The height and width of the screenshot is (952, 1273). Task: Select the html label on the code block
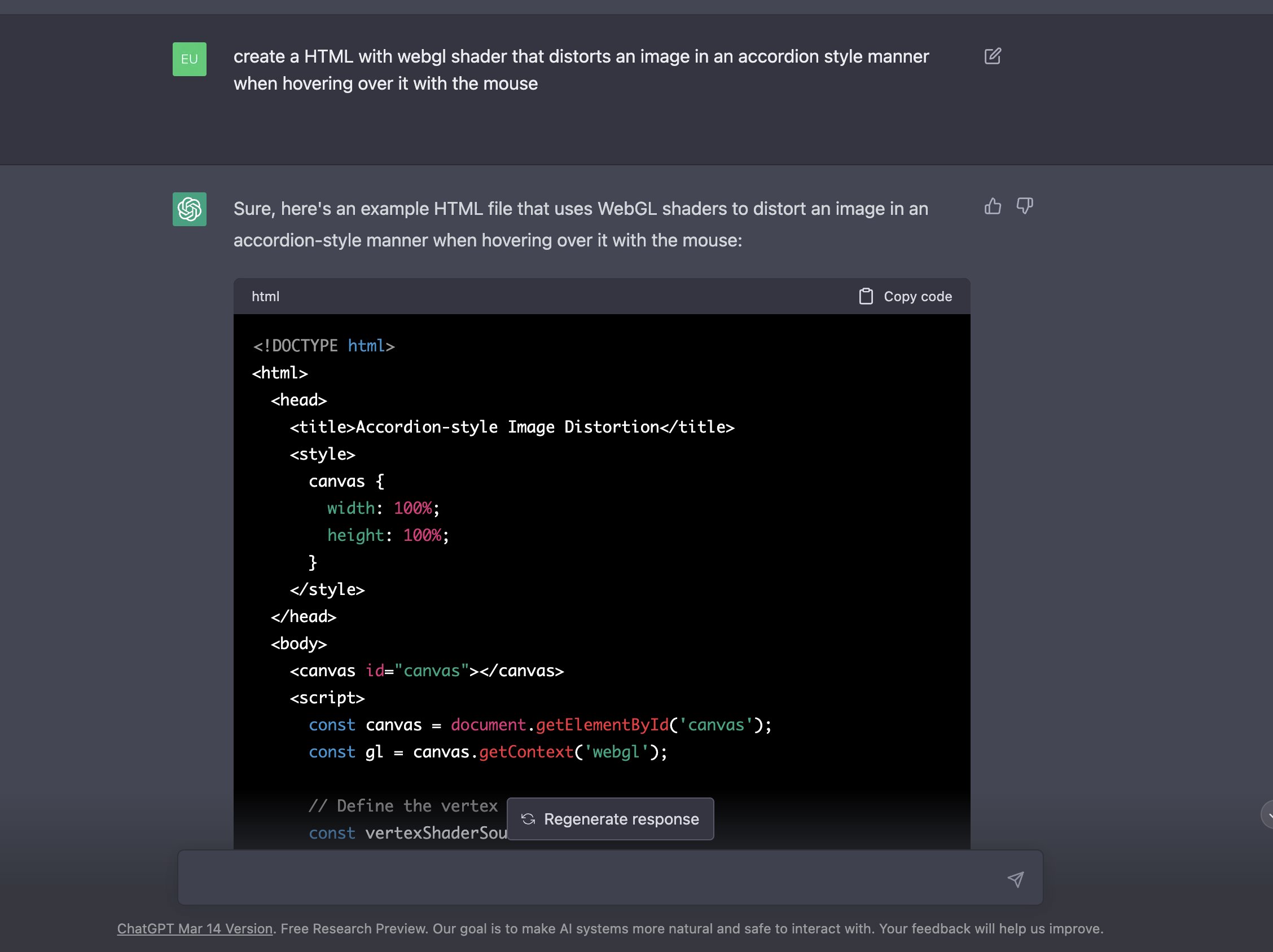[265, 296]
